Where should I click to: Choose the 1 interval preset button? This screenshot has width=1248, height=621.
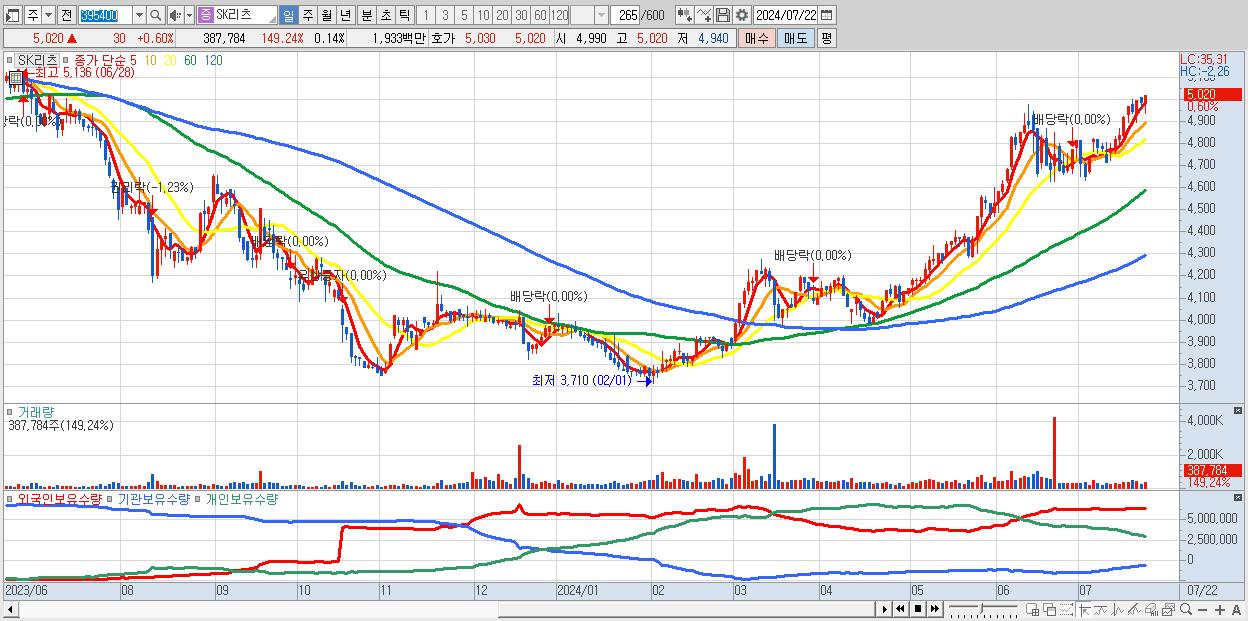coord(425,15)
